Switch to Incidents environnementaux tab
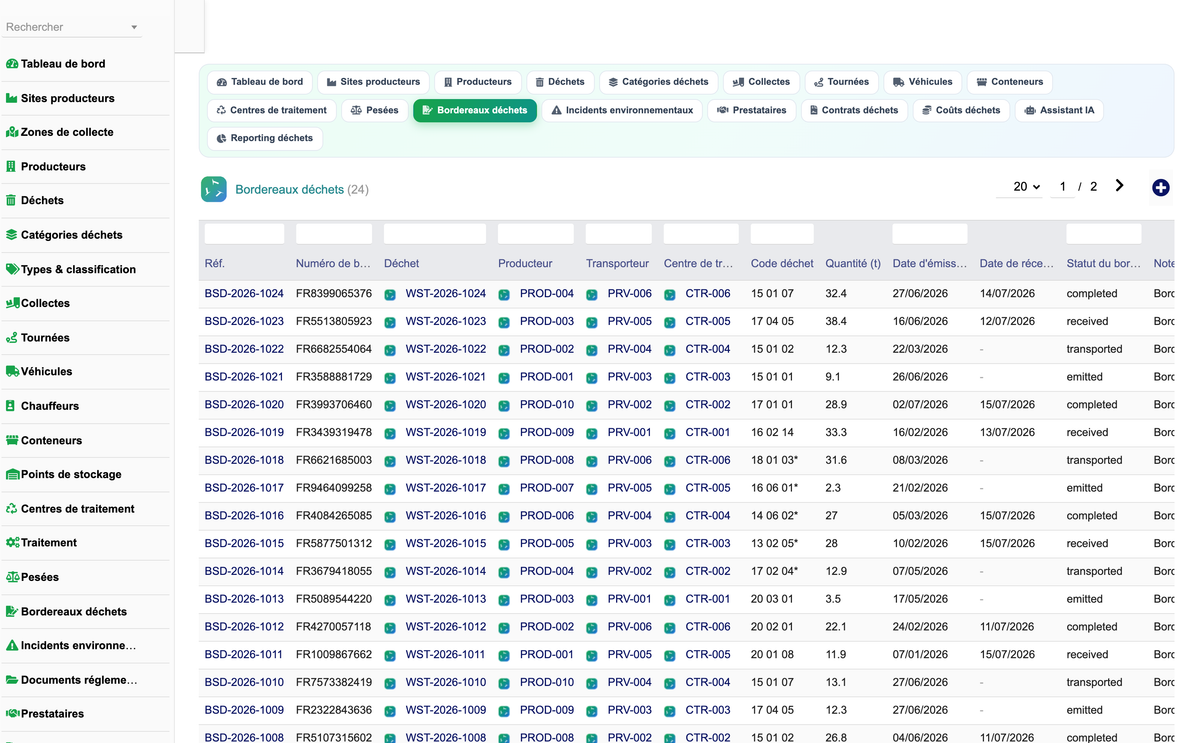The width and height of the screenshot is (1200, 743). 622,110
